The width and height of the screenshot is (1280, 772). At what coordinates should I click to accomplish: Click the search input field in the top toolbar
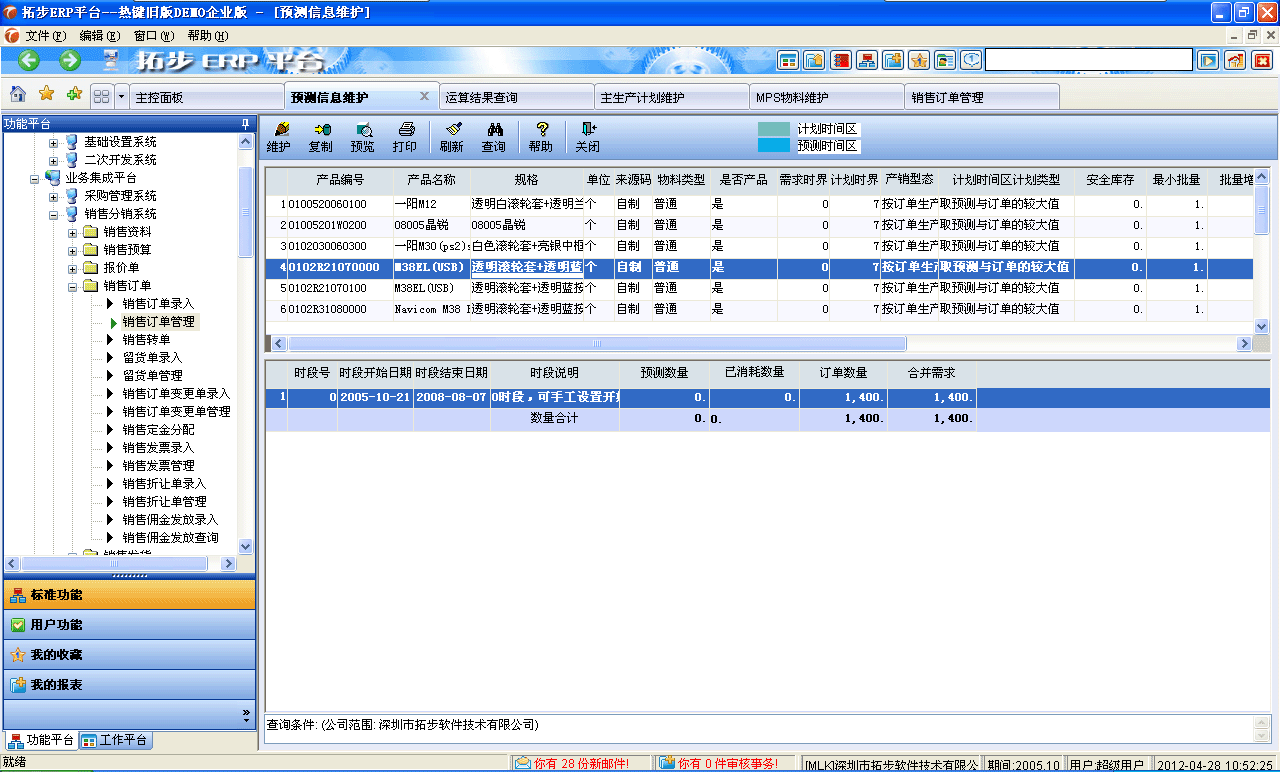pyautogui.click(x=1090, y=59)
